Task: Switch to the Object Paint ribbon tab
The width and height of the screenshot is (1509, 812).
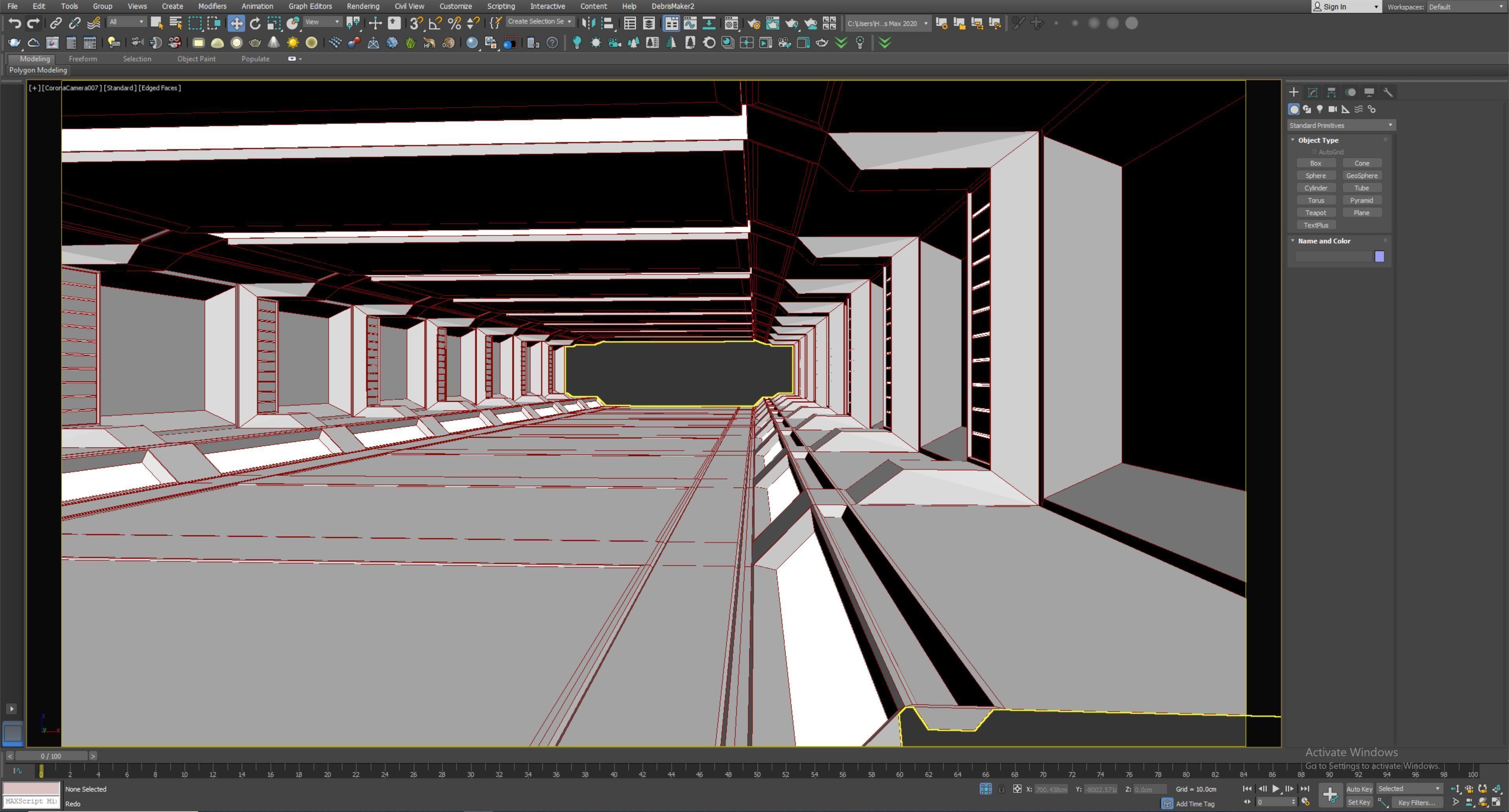Action: [x=196, y=59]
